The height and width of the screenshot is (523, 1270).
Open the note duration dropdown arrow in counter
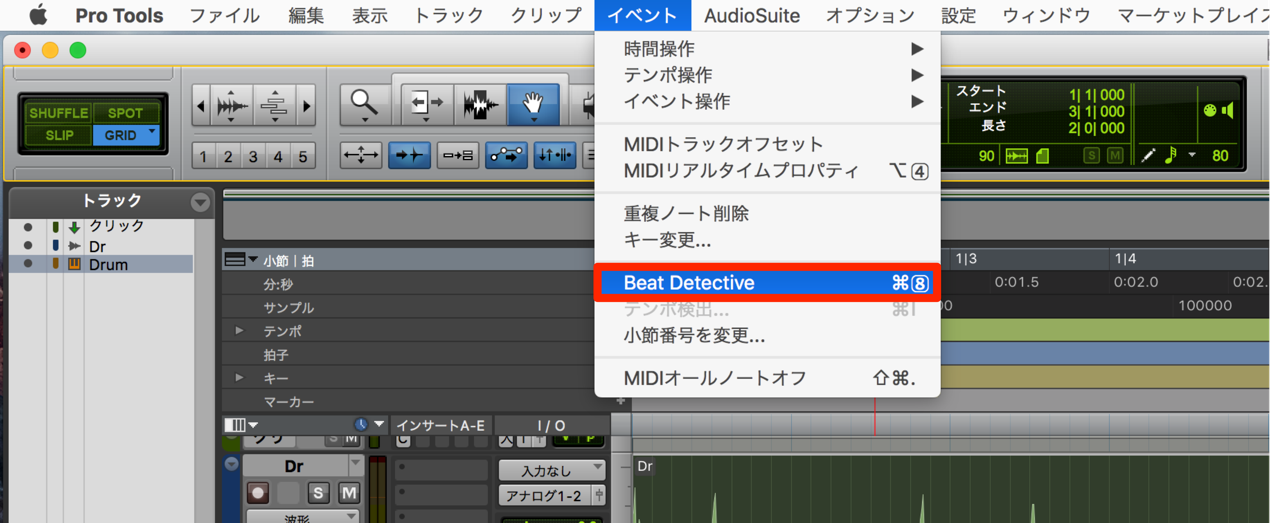(x=1192, y=156)
